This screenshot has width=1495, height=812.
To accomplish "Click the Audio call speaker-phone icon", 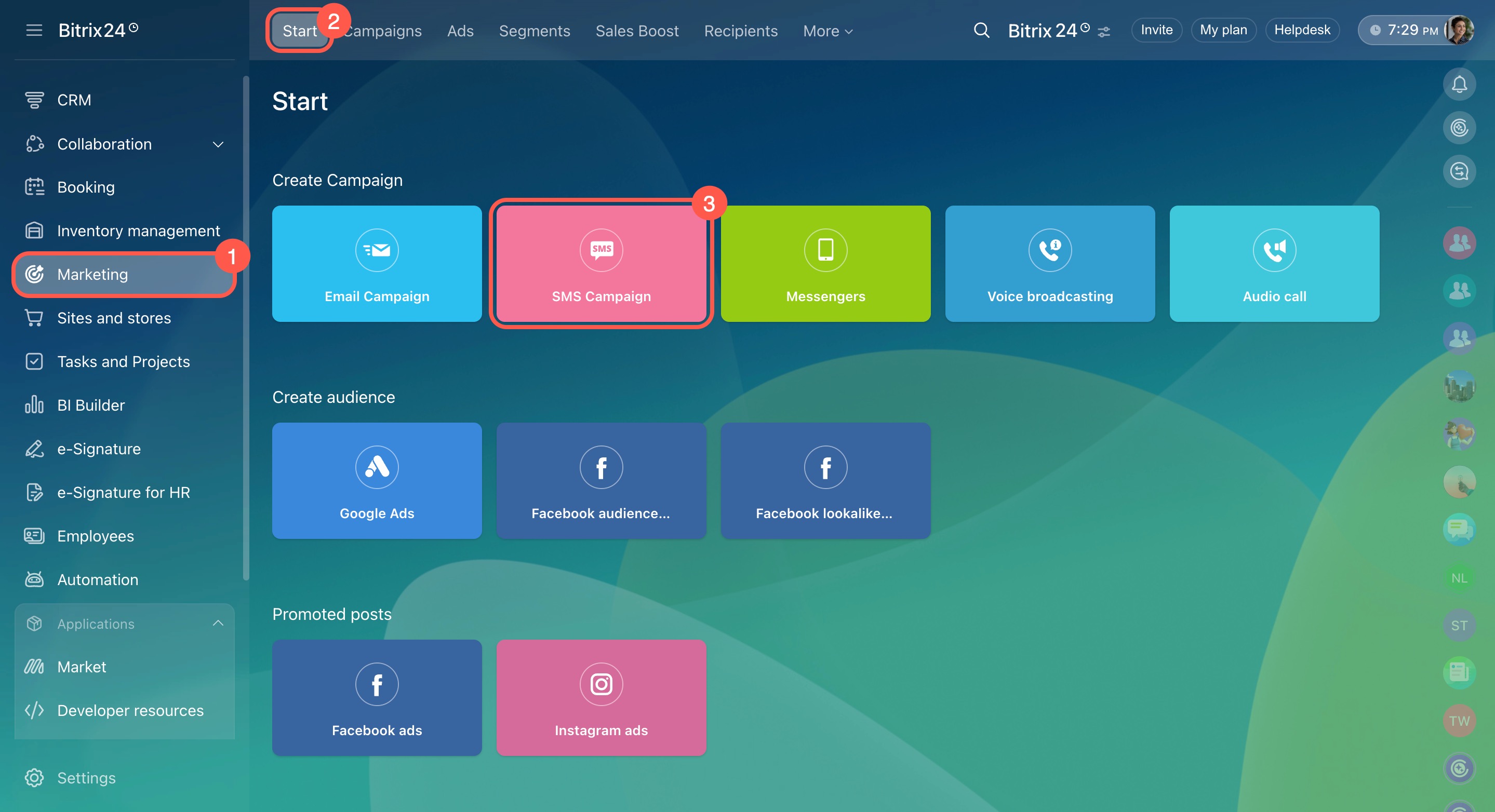I will pos(1274,250).
